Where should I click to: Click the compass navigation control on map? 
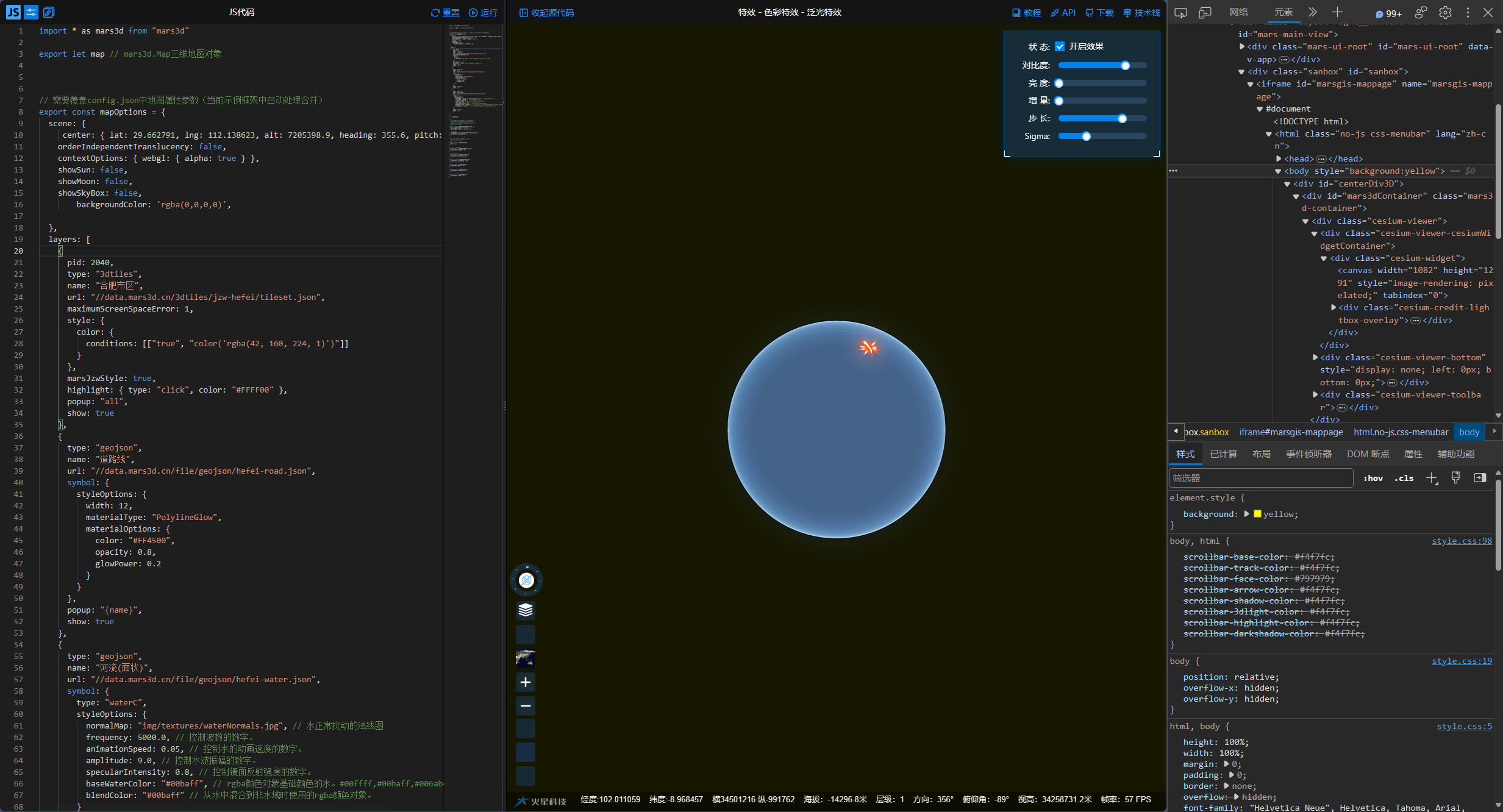pyautogui.click(x=526, y=580)
